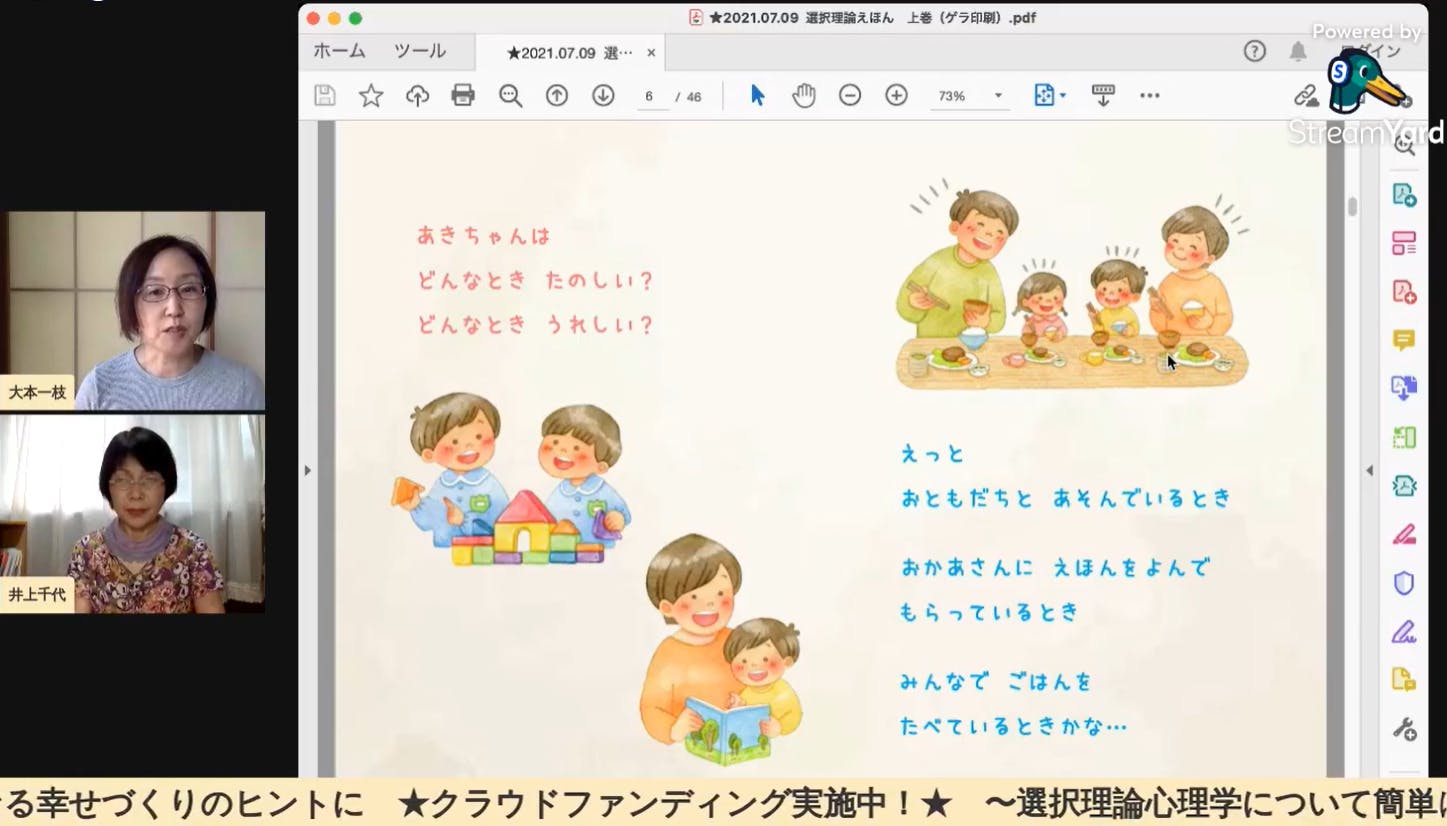Go to the previous page arrow
Viewport: 1447px width, 826px height.
[557, 96]
